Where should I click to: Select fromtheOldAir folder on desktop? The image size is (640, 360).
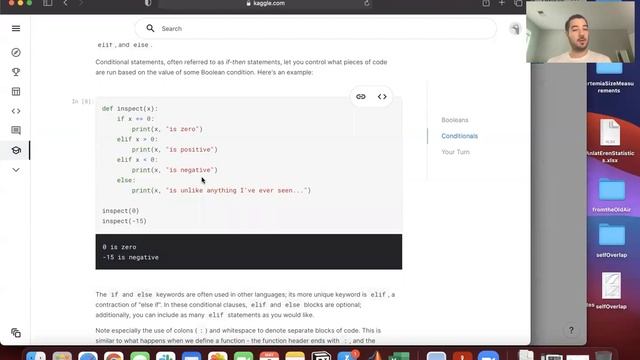(611, 195)
